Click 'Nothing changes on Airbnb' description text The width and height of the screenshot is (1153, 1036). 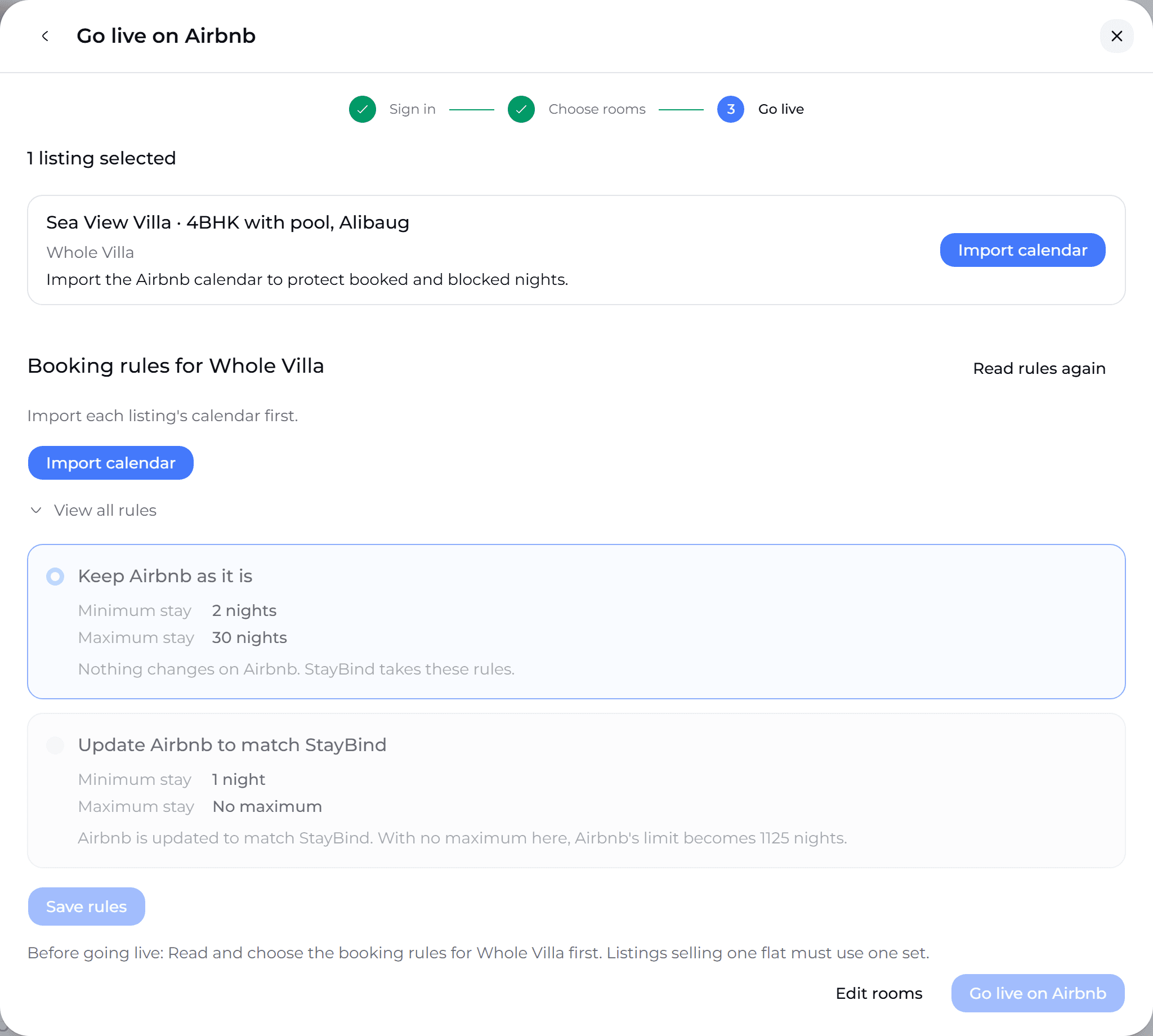pos(296,669)
